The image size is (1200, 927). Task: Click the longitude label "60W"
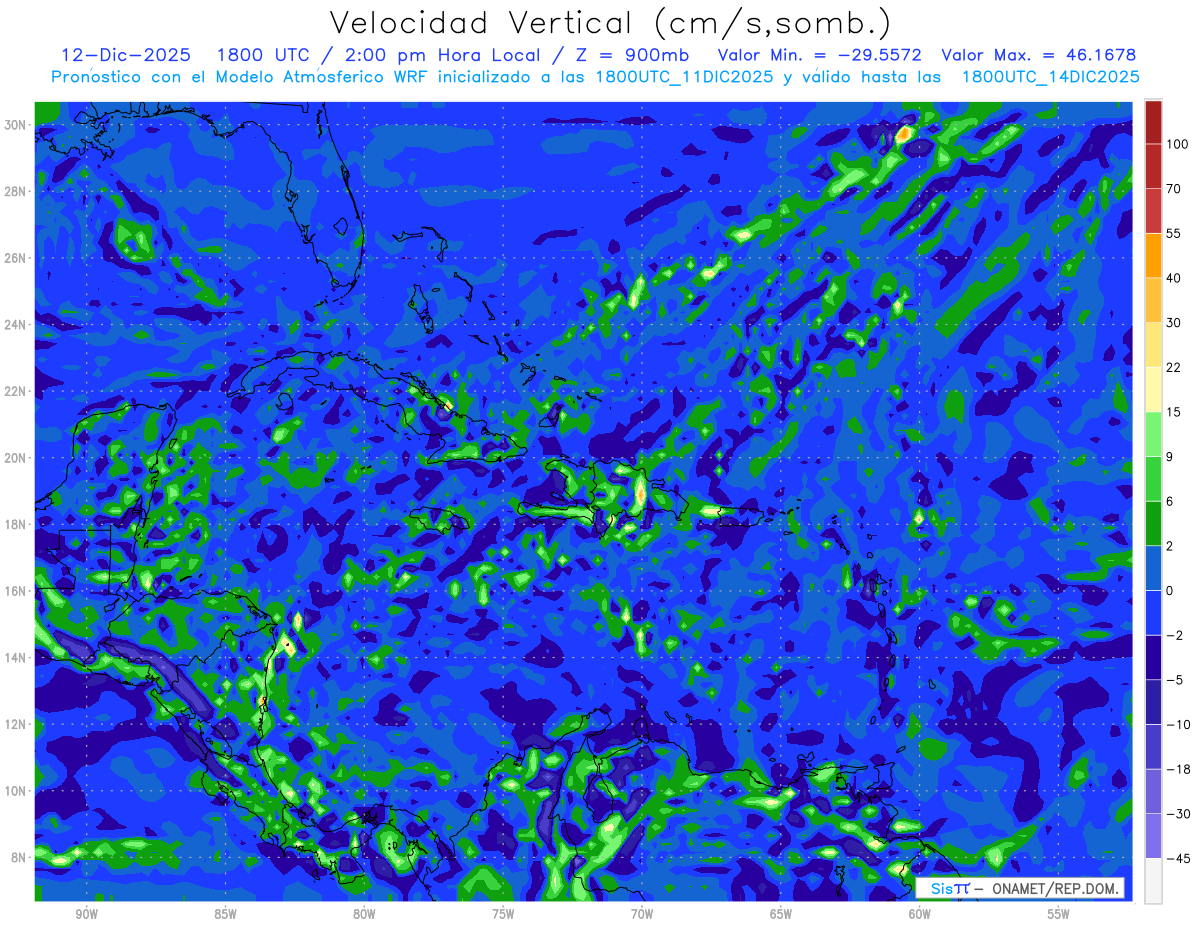click(920, 914)
